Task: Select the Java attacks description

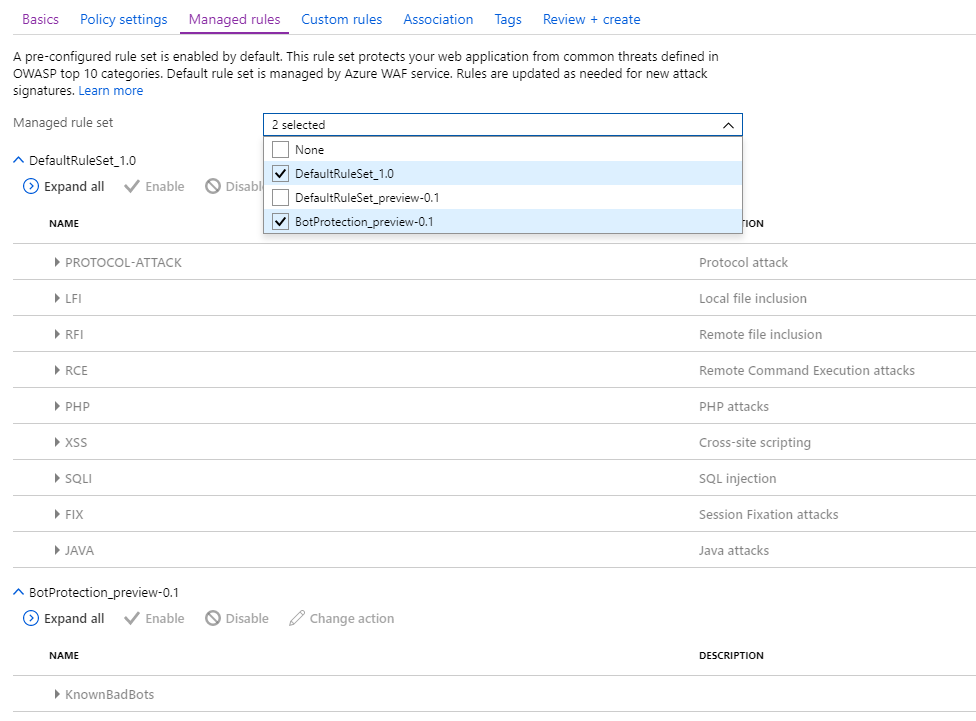Action: 734,550
